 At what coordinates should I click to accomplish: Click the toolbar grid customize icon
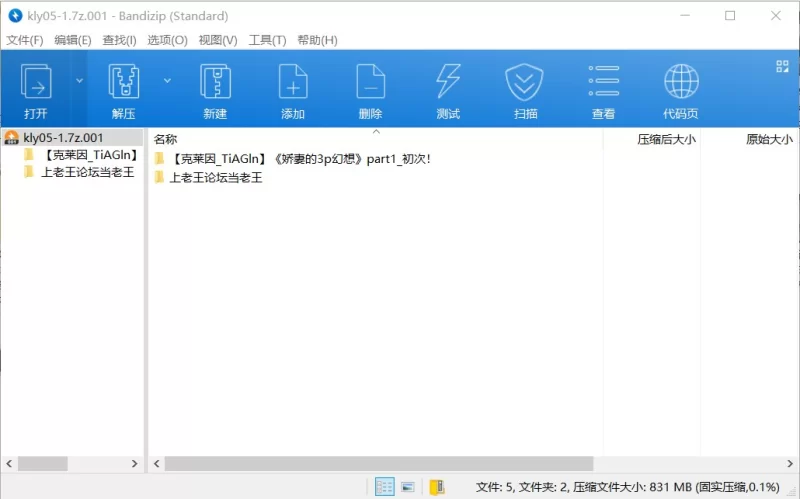click(782, 66)
